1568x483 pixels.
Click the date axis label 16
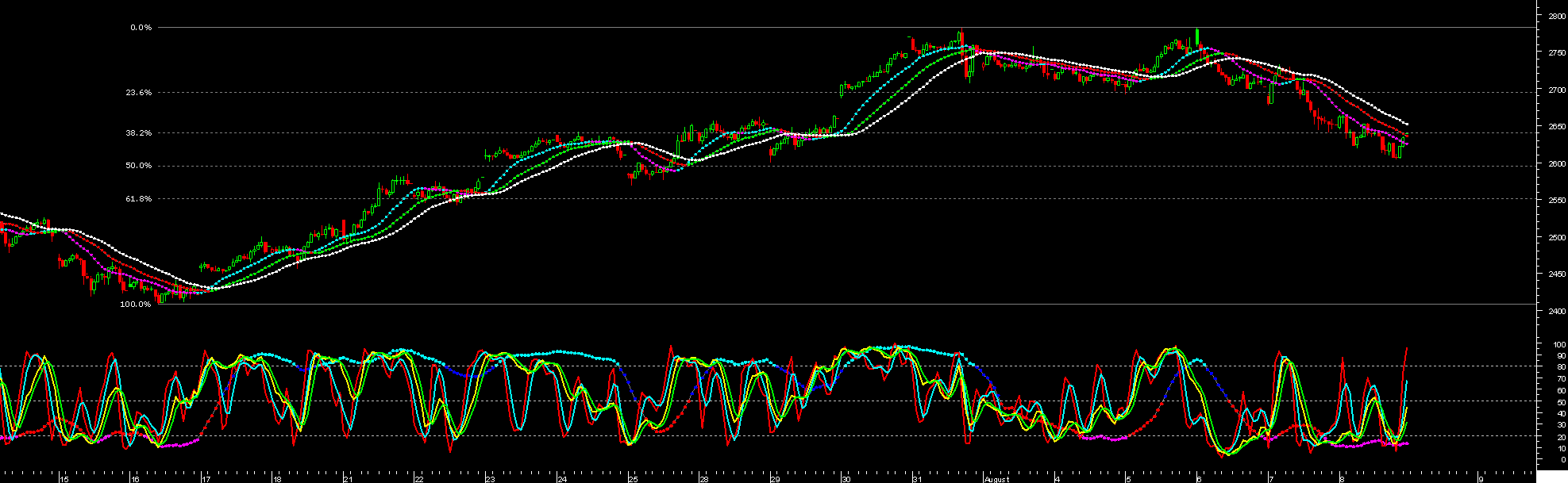[x=135, y=479]
